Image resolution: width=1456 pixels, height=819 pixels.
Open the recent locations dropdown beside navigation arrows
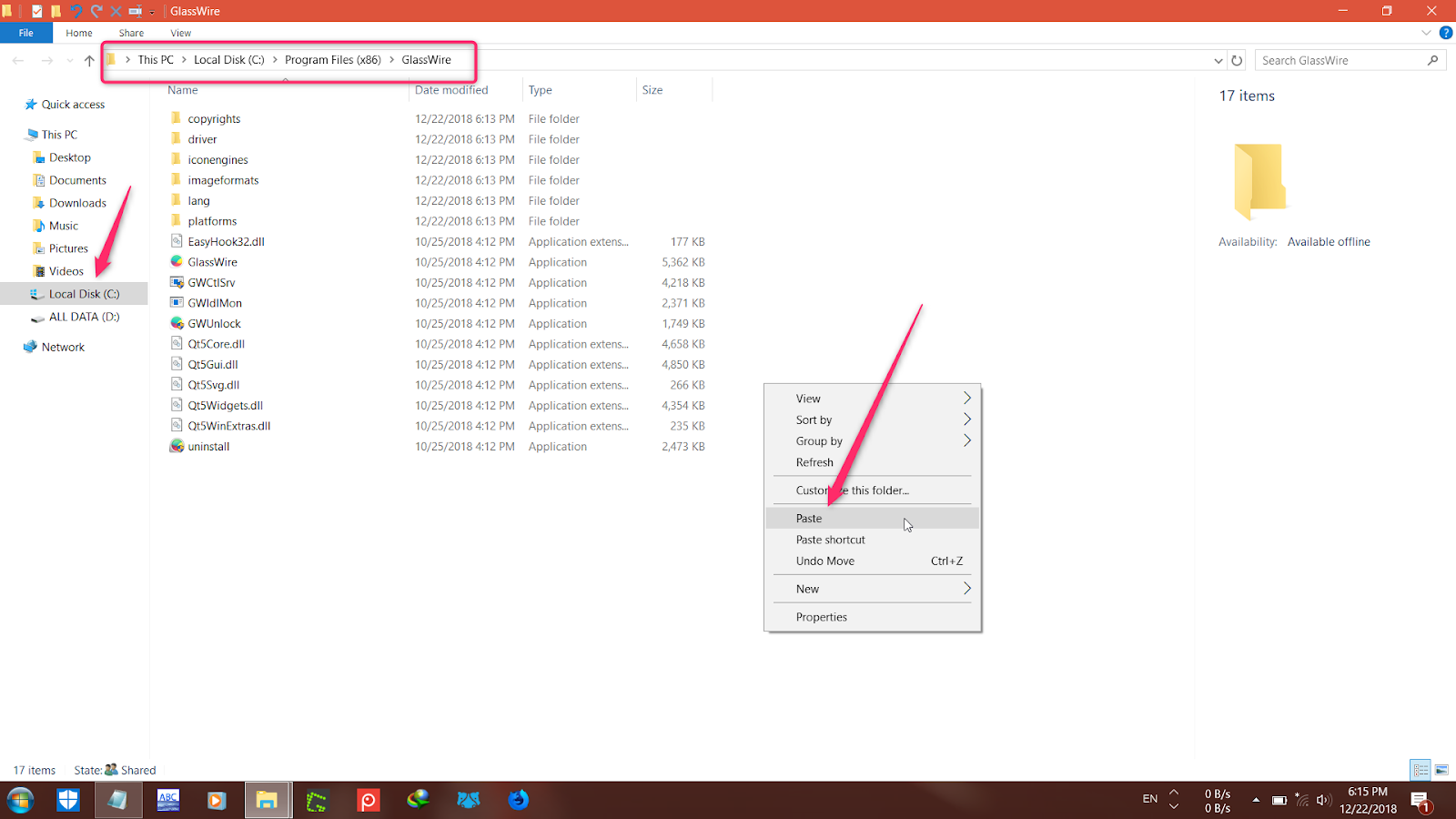[x=69, y=61]
